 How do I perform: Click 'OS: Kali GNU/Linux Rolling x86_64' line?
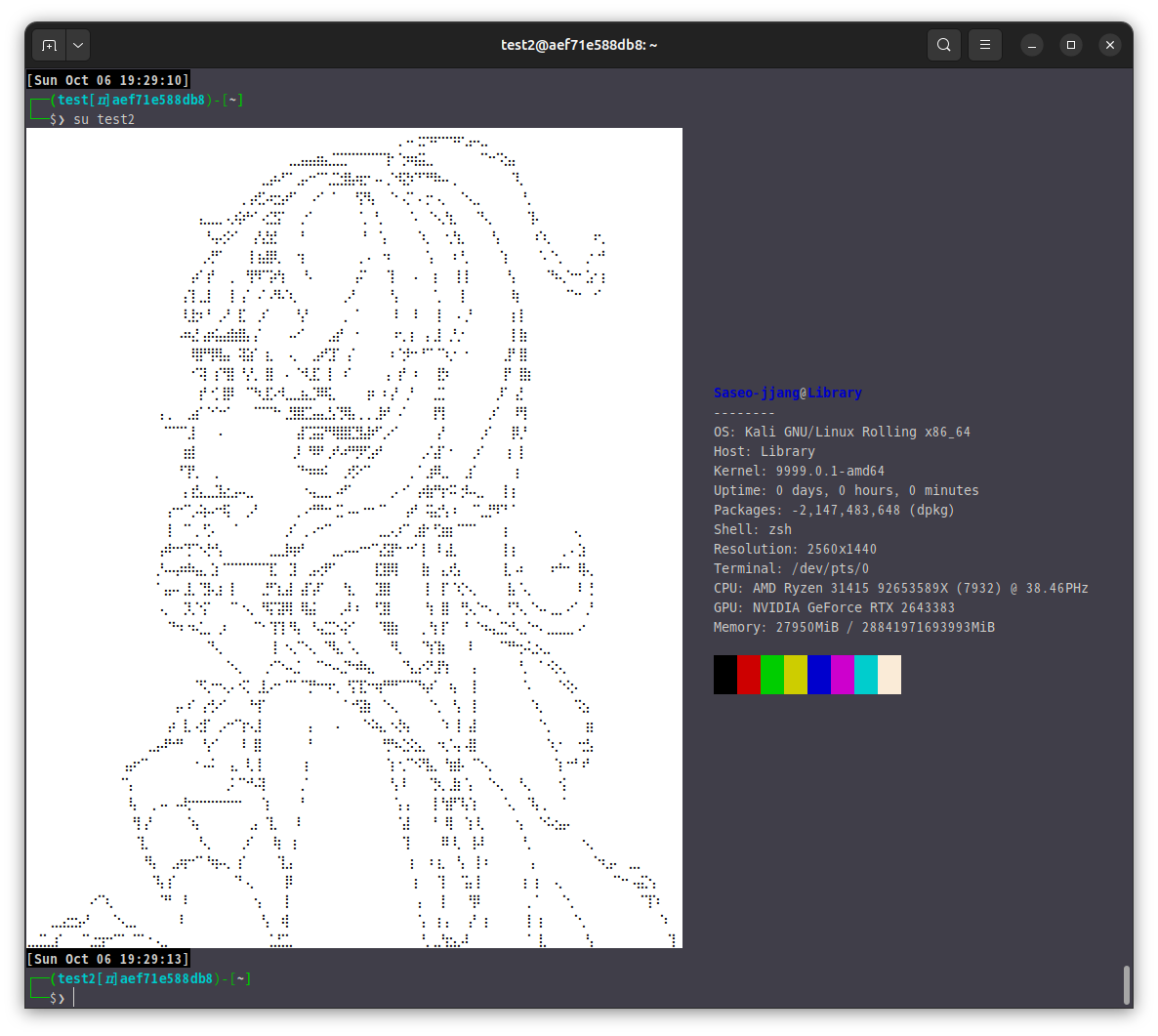click(842, 432)
